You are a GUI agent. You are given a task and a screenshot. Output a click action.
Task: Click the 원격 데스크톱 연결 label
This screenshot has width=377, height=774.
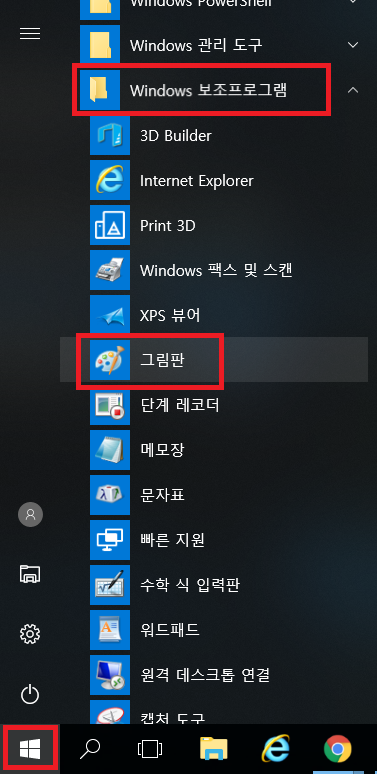205,674
